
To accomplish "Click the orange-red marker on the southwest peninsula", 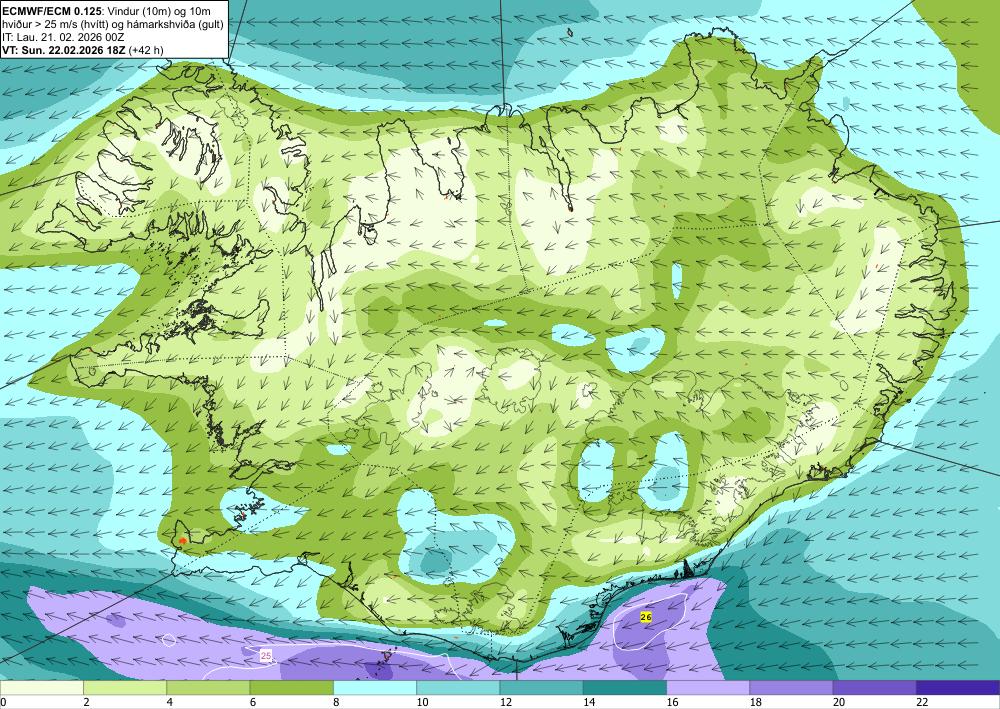I will 183,541.
